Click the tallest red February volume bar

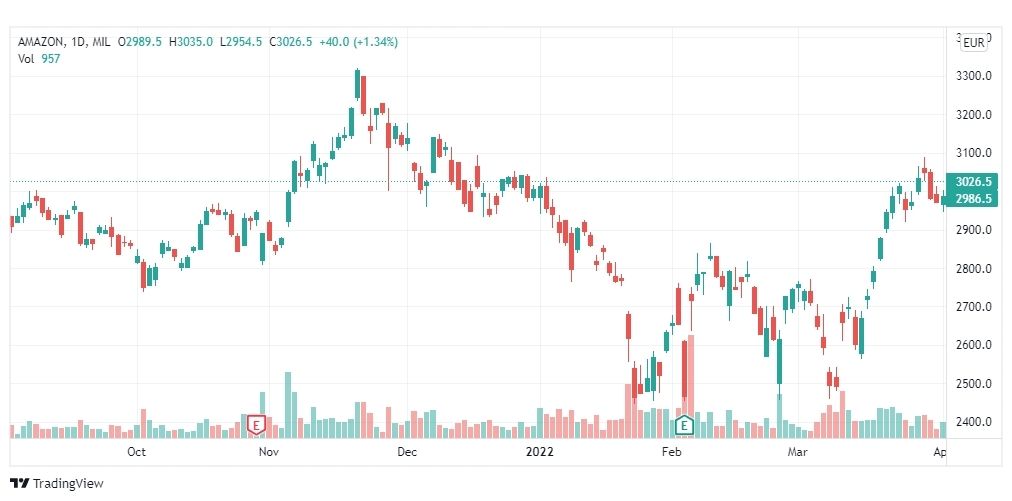tap(691, 386)
